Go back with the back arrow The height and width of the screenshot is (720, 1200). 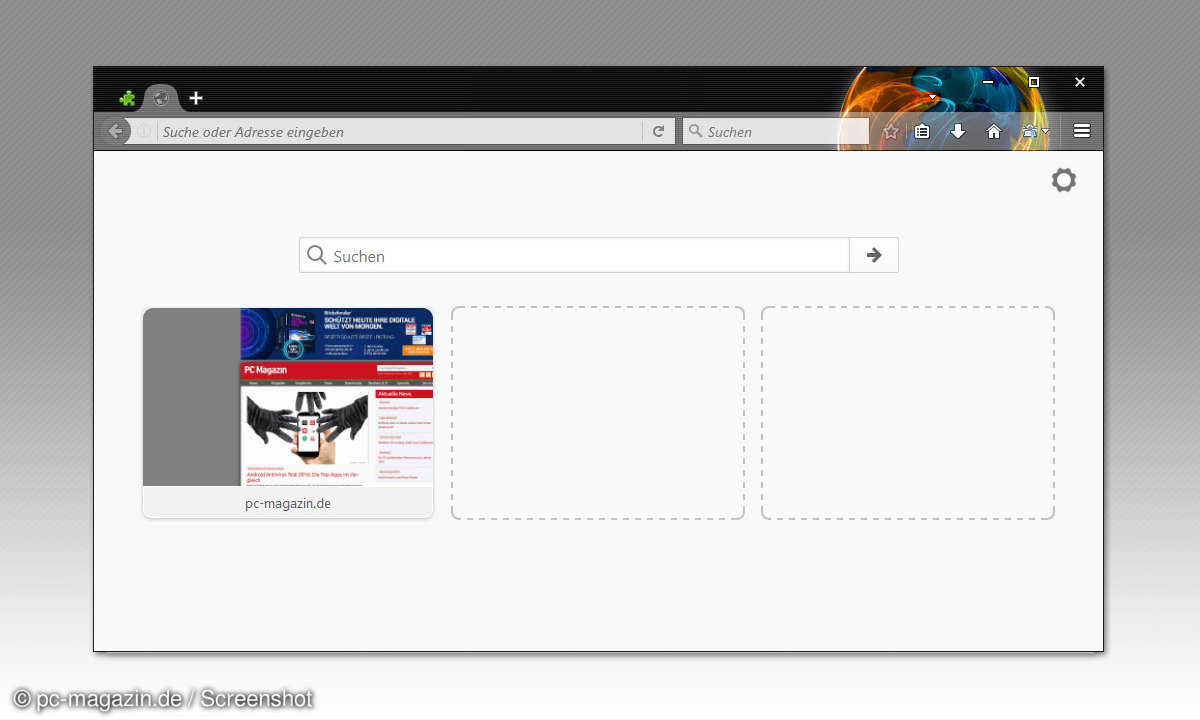point(115,131)
